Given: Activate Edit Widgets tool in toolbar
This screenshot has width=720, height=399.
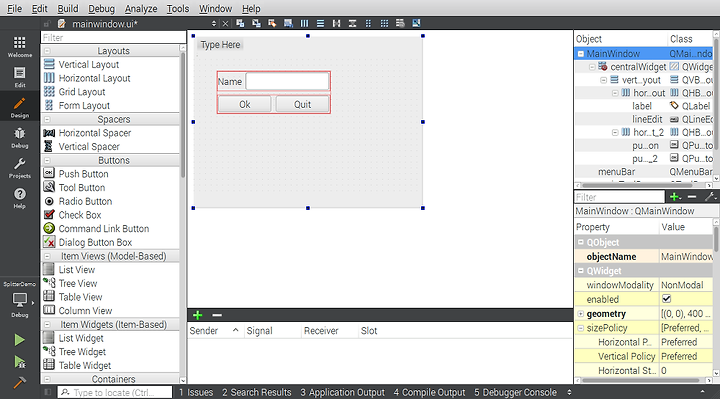Looking at the screenshot, I should [x=240, y=23].
